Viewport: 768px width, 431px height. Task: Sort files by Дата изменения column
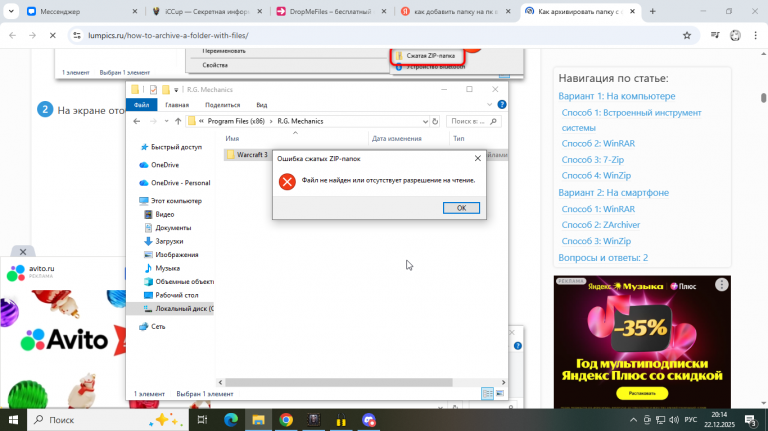point(397,139)
